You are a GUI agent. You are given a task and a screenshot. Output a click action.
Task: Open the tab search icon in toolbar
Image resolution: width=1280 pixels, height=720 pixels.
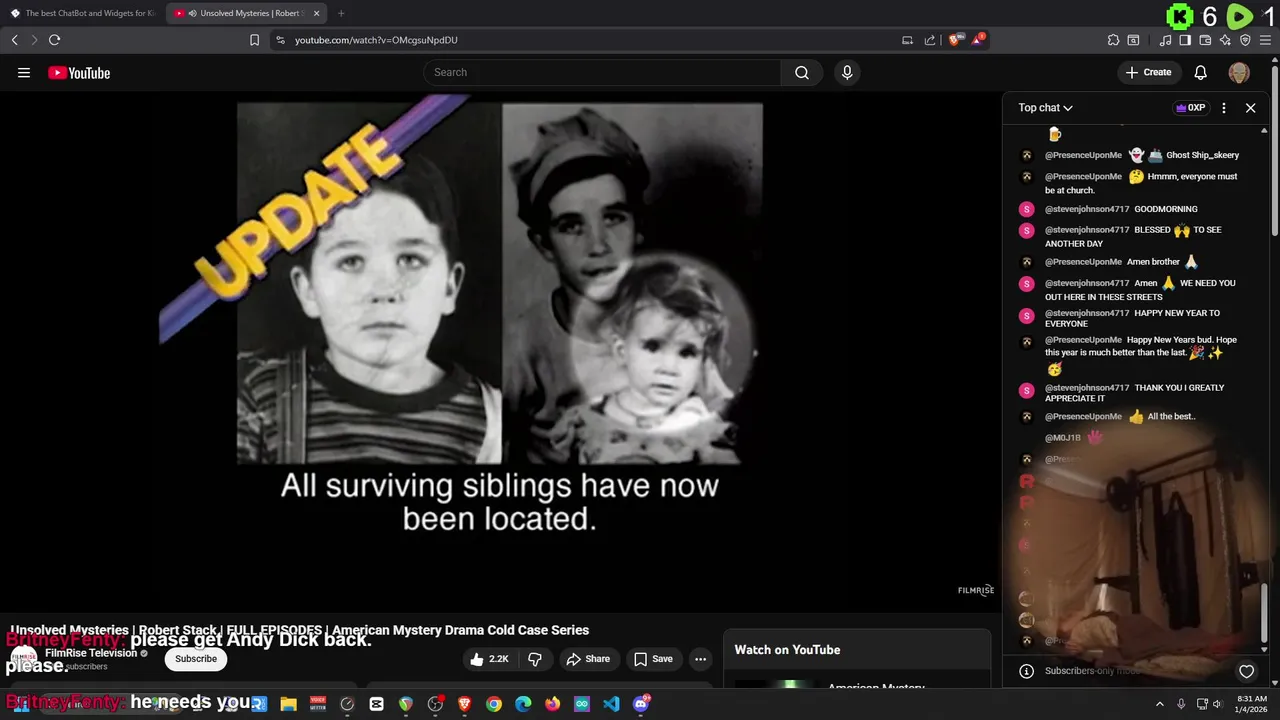[1133, 40]
